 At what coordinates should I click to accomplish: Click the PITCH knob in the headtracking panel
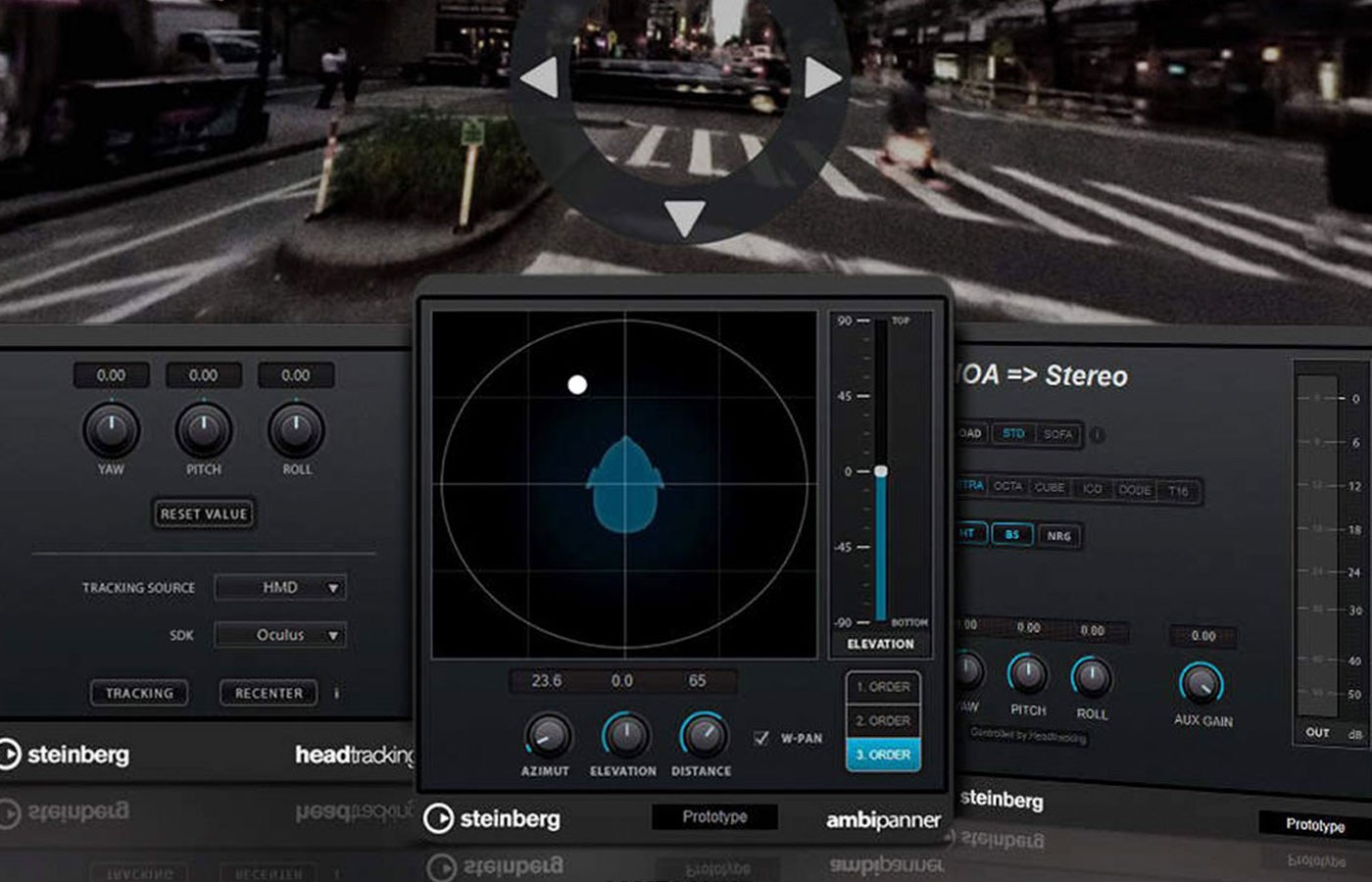(203, 429)
